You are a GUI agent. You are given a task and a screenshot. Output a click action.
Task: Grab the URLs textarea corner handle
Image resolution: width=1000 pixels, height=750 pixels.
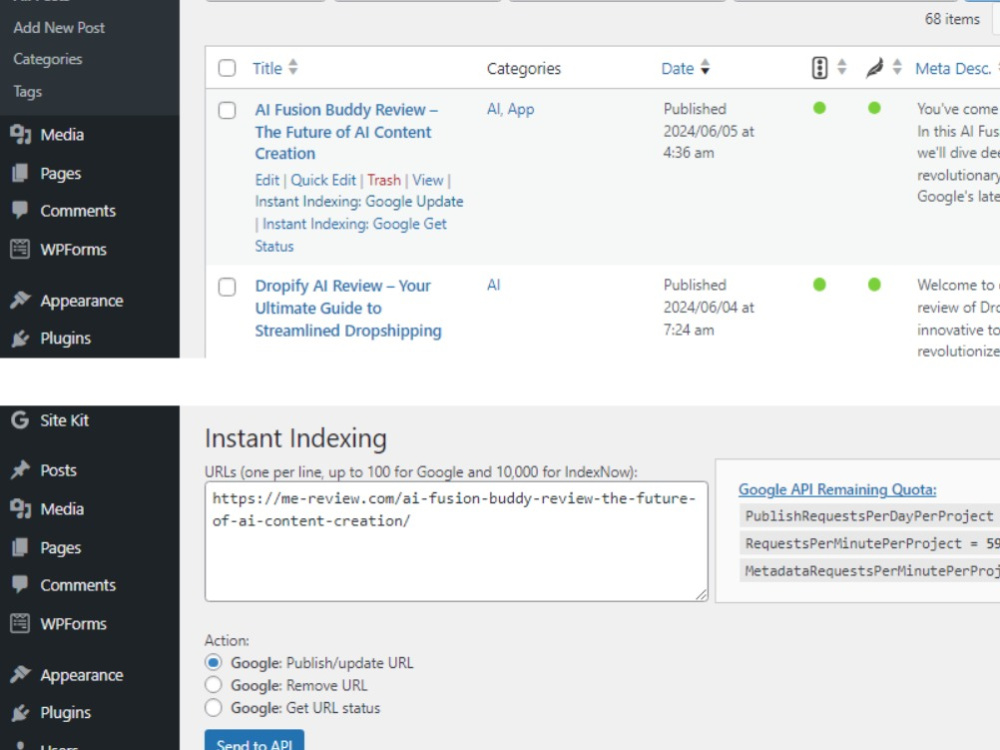[x=701, y=594]
